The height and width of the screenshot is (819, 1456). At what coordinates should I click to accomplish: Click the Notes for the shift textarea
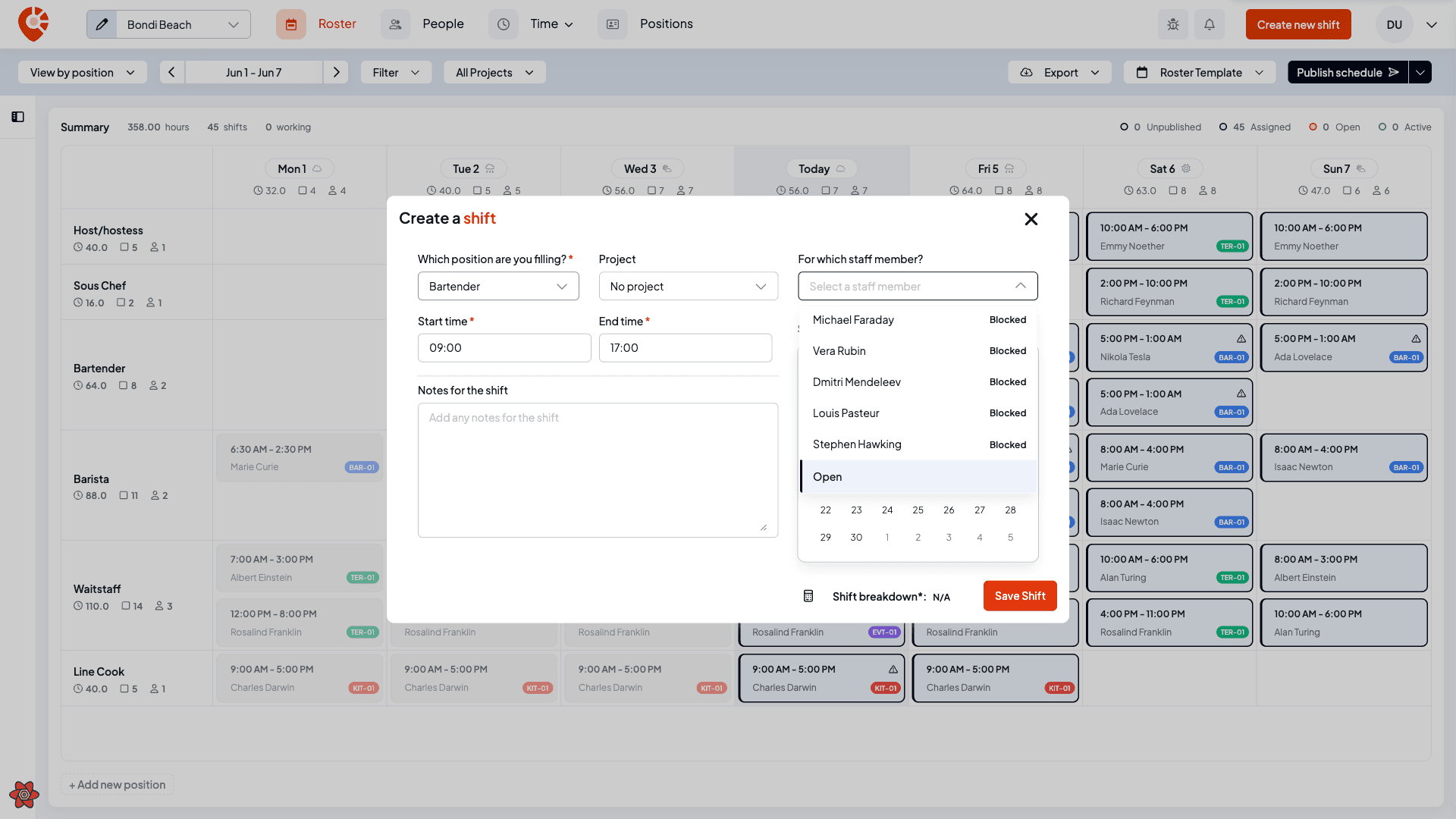click(x=598, y=470)
